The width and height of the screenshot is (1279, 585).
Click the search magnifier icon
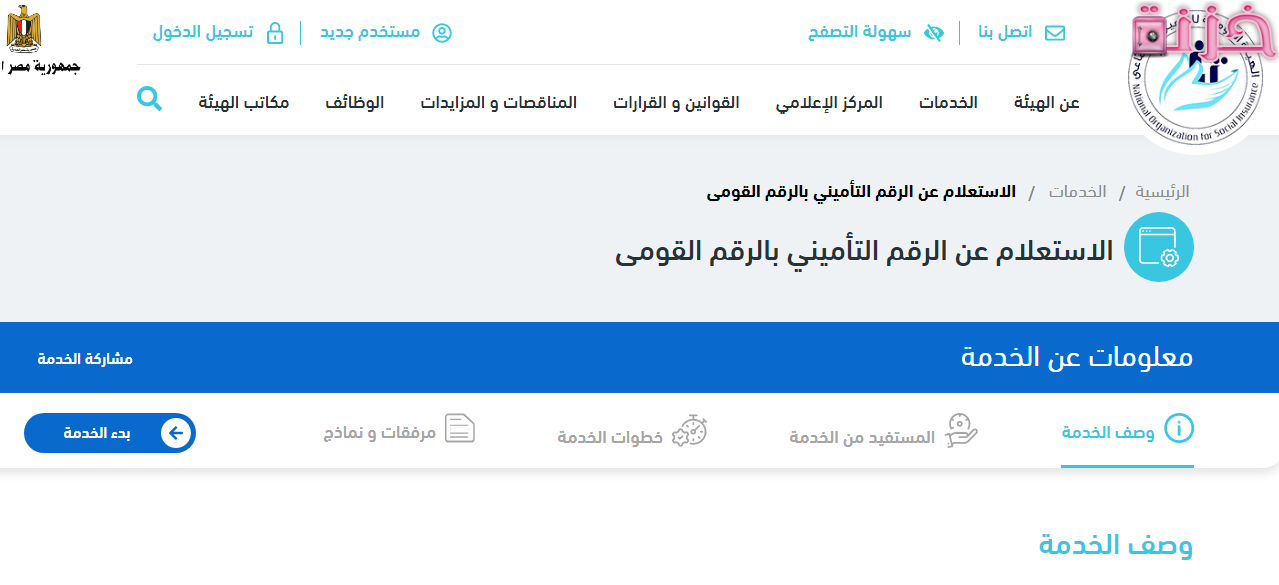click(x=150, y=99)
